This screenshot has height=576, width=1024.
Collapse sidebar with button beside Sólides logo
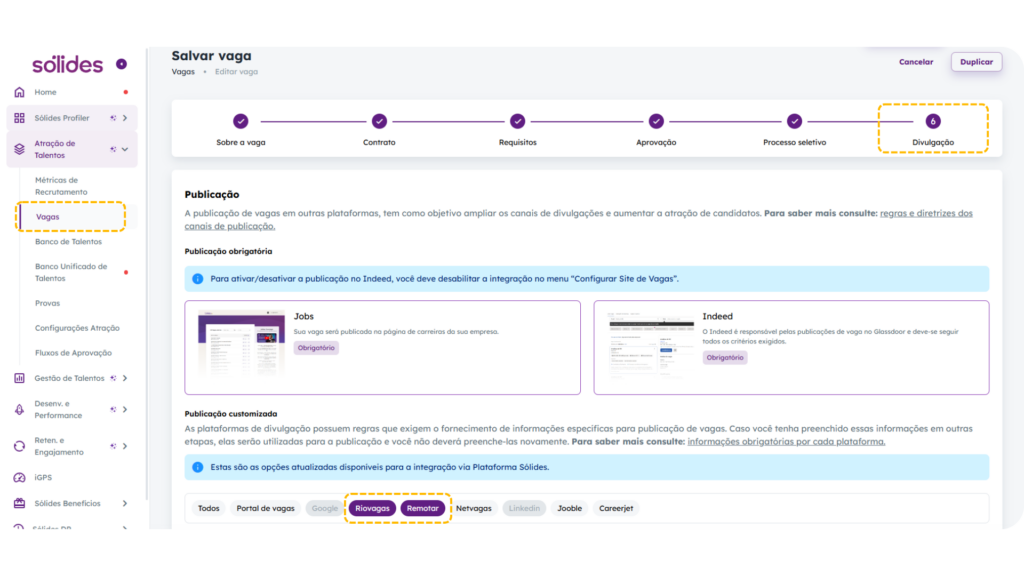point(121,64)
